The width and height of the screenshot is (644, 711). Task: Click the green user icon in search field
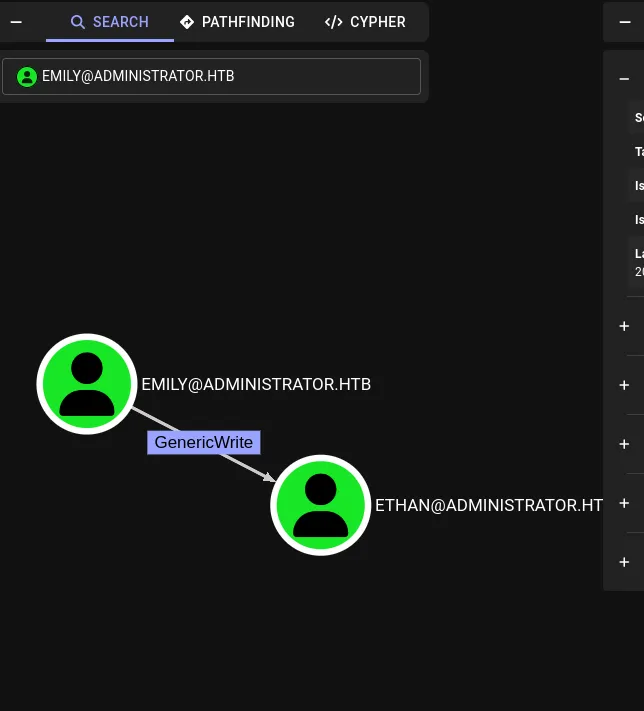click(27, 77)
